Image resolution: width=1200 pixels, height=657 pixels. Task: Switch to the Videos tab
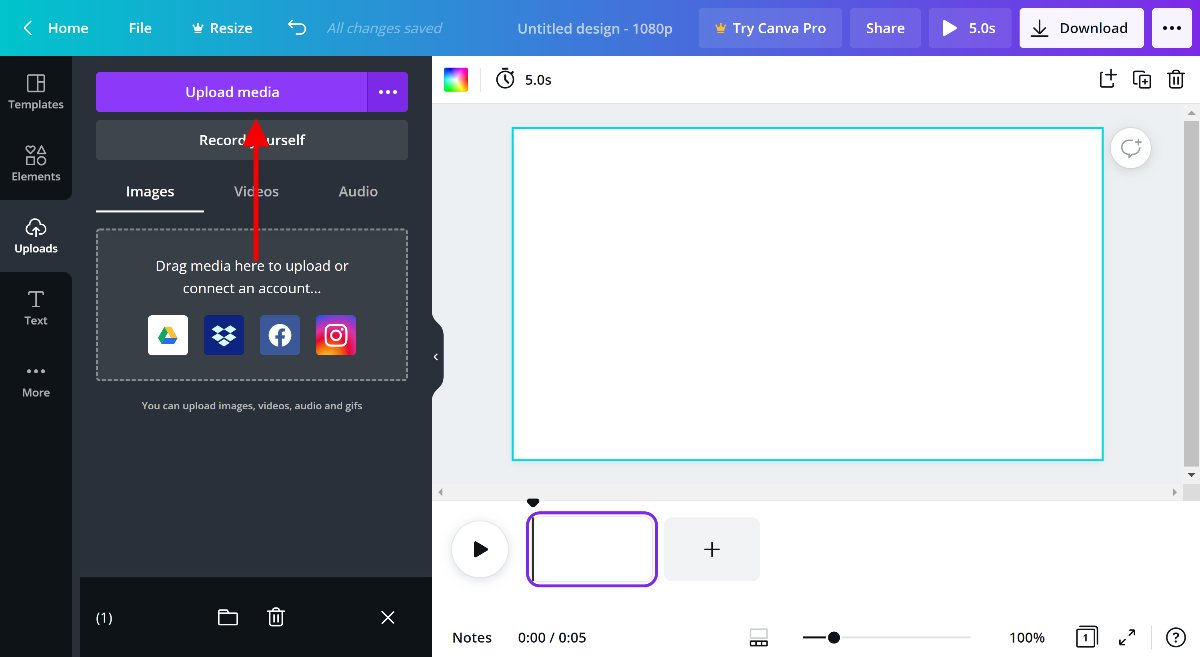pos(256,191)
